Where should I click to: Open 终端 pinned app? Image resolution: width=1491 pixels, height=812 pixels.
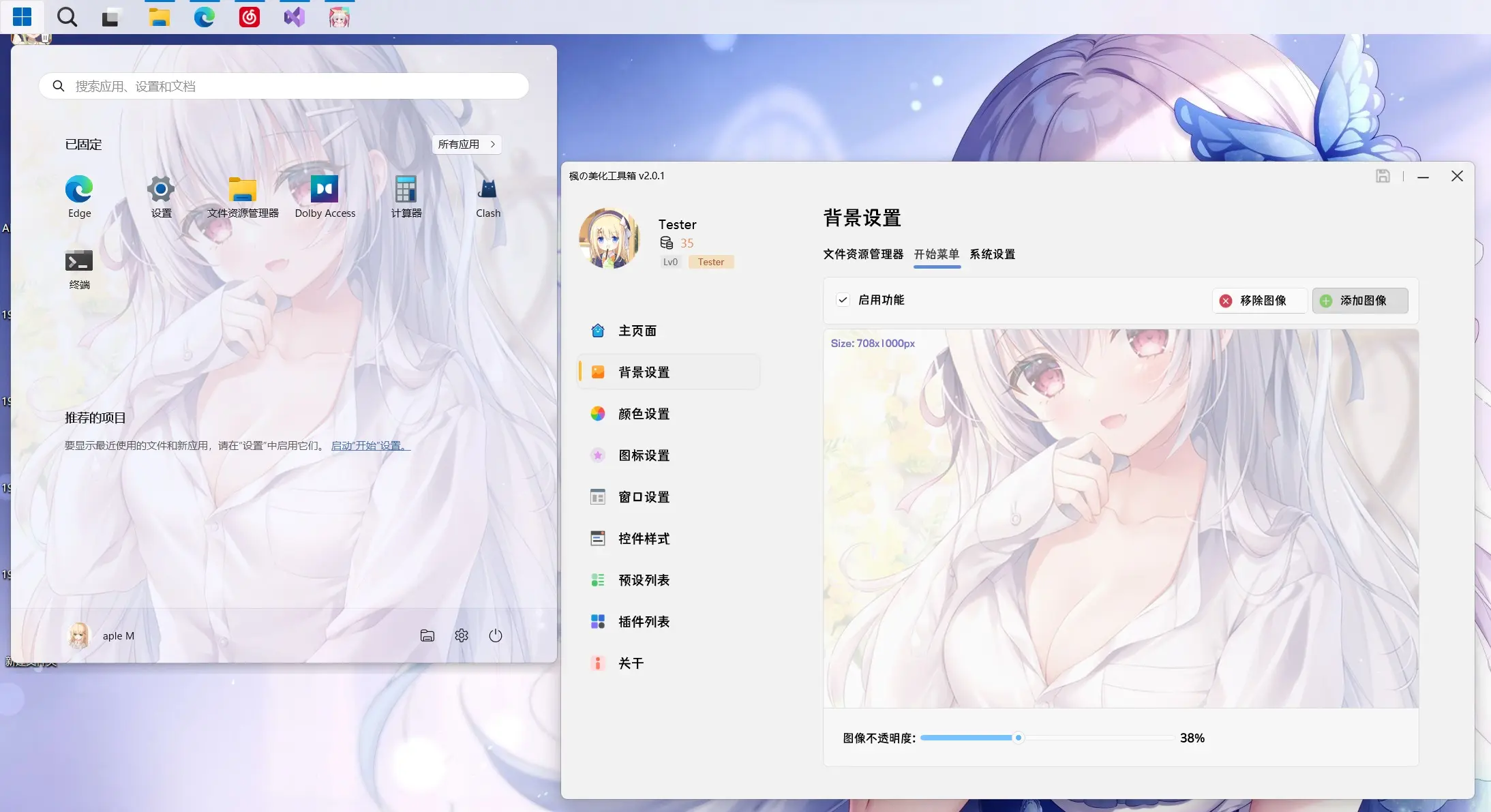(x=79, y=269)
